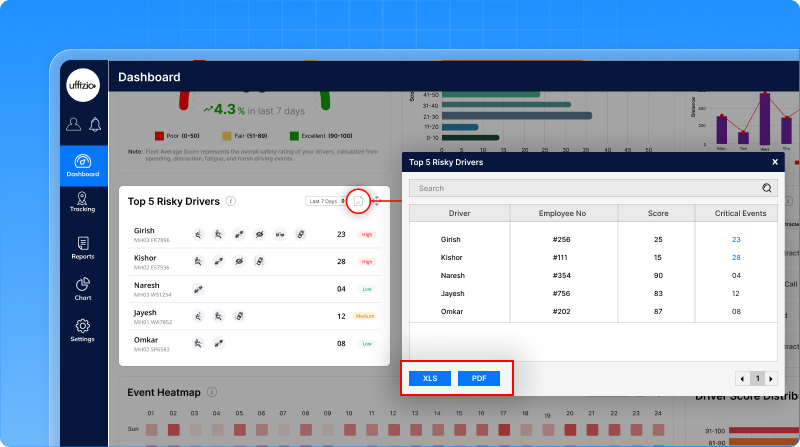Viewport: 800px width, 447px height.
Task: Open the Reports section
Action: pyautogui.click(x=83, y=248)
